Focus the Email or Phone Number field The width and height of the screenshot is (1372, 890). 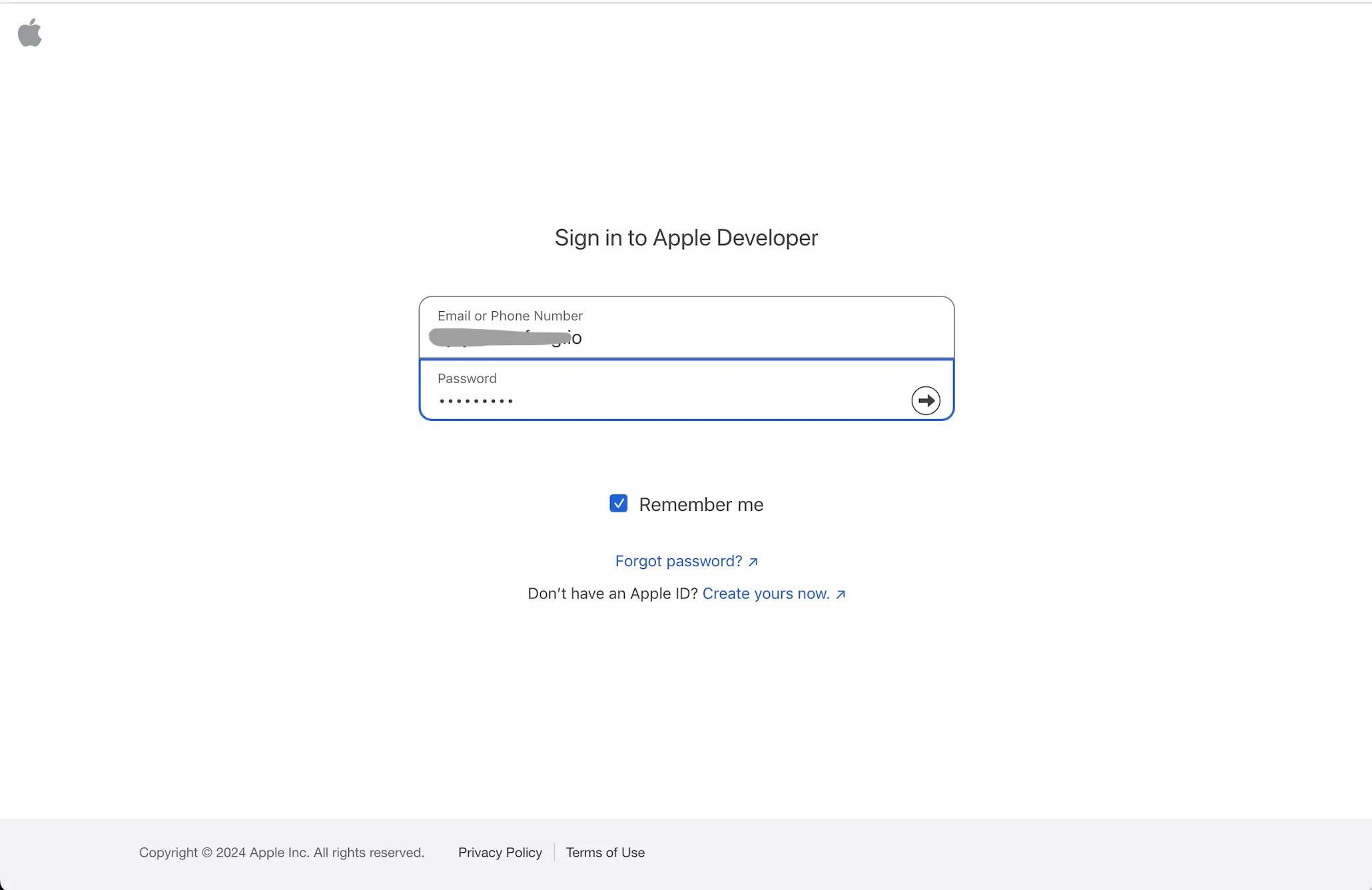(x=686, y=328)
